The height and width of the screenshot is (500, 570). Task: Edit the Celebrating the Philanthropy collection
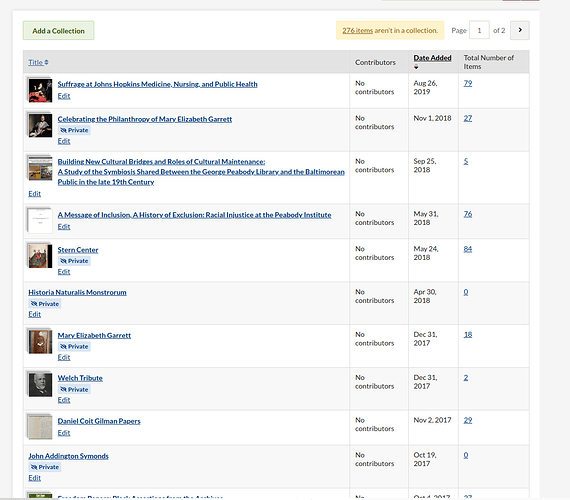pyautogui.click(x=64, y=141)
